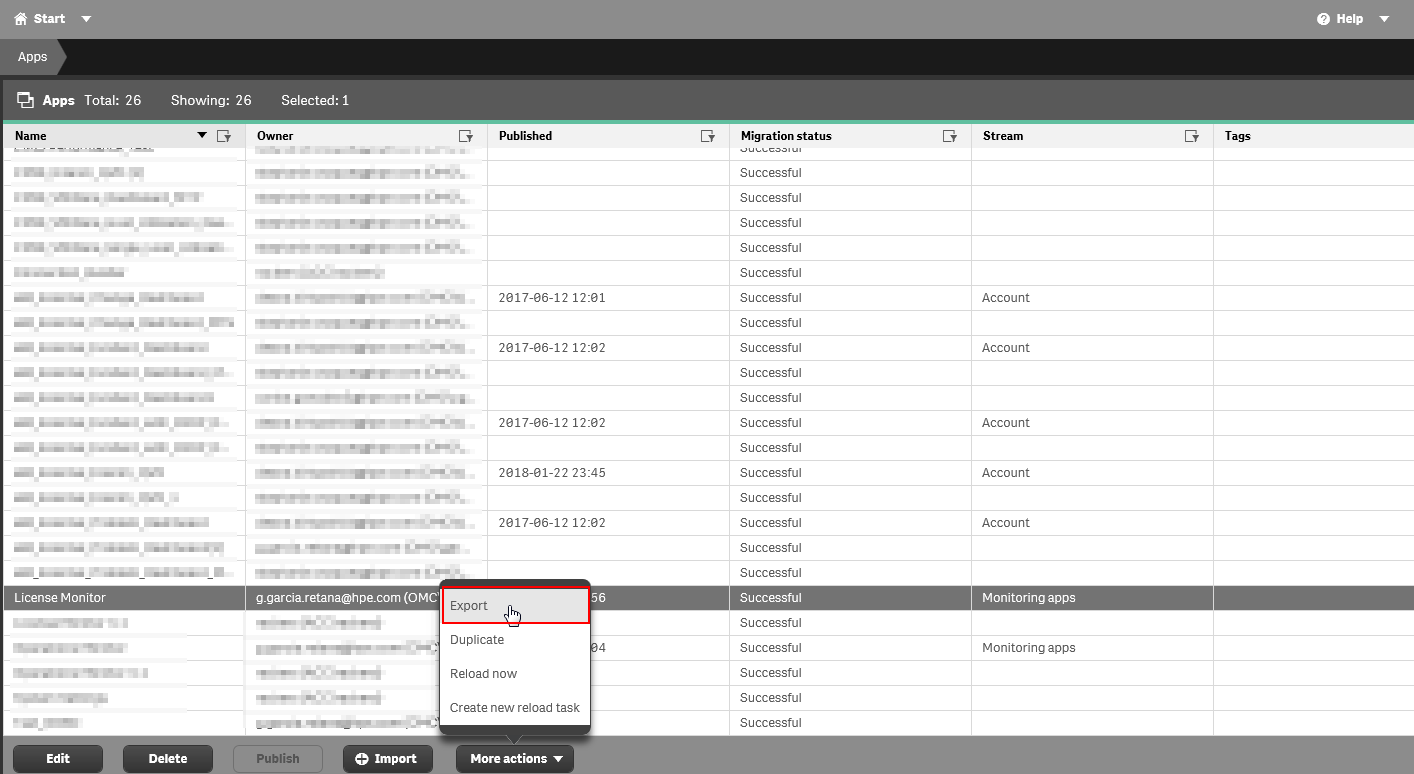Choose Duplicate from More actions menu

[515, 640]
